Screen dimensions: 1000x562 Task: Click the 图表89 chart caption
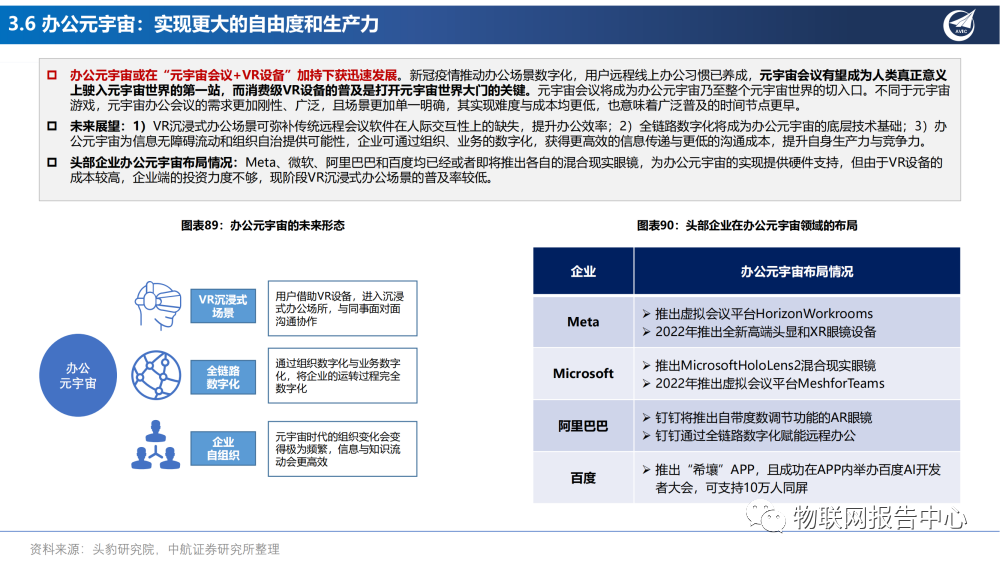[x=263, y=225]
